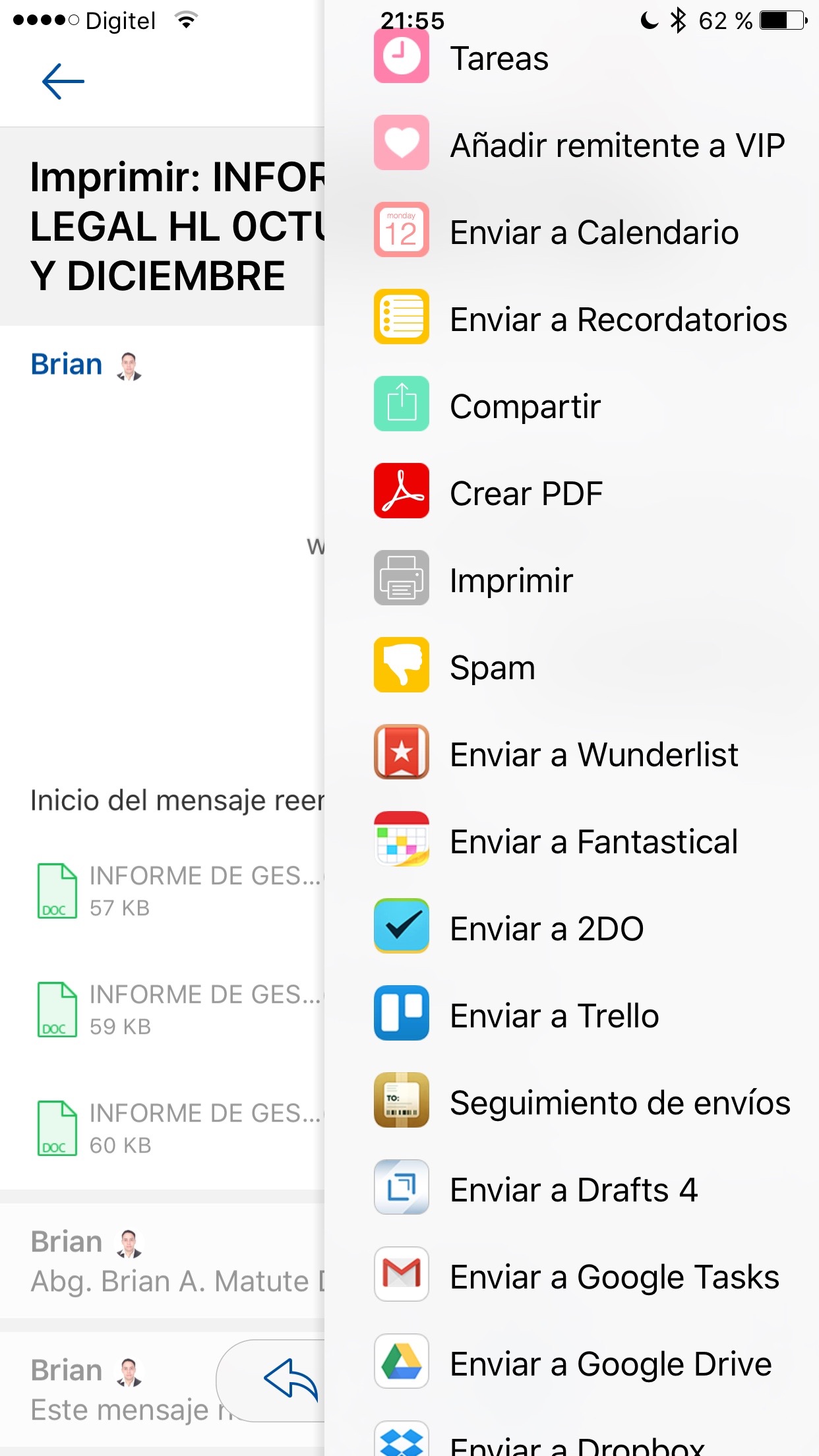
Task: Tap the red Crear PDF icon
Action: pos(401,491)
